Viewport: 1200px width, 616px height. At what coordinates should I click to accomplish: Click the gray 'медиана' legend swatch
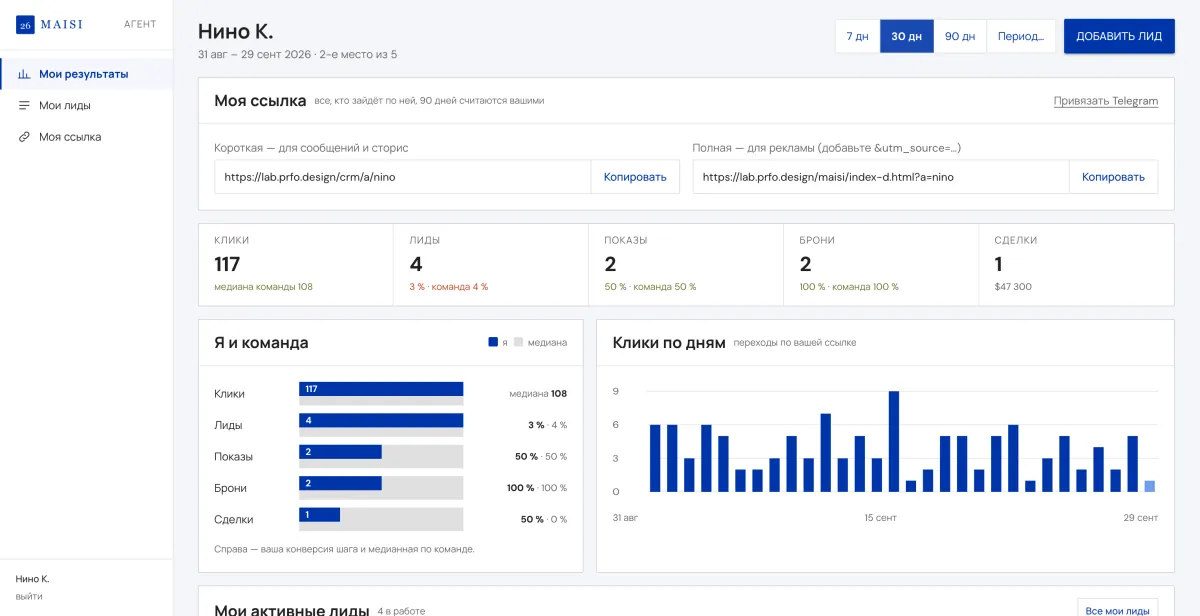(518, 342)
